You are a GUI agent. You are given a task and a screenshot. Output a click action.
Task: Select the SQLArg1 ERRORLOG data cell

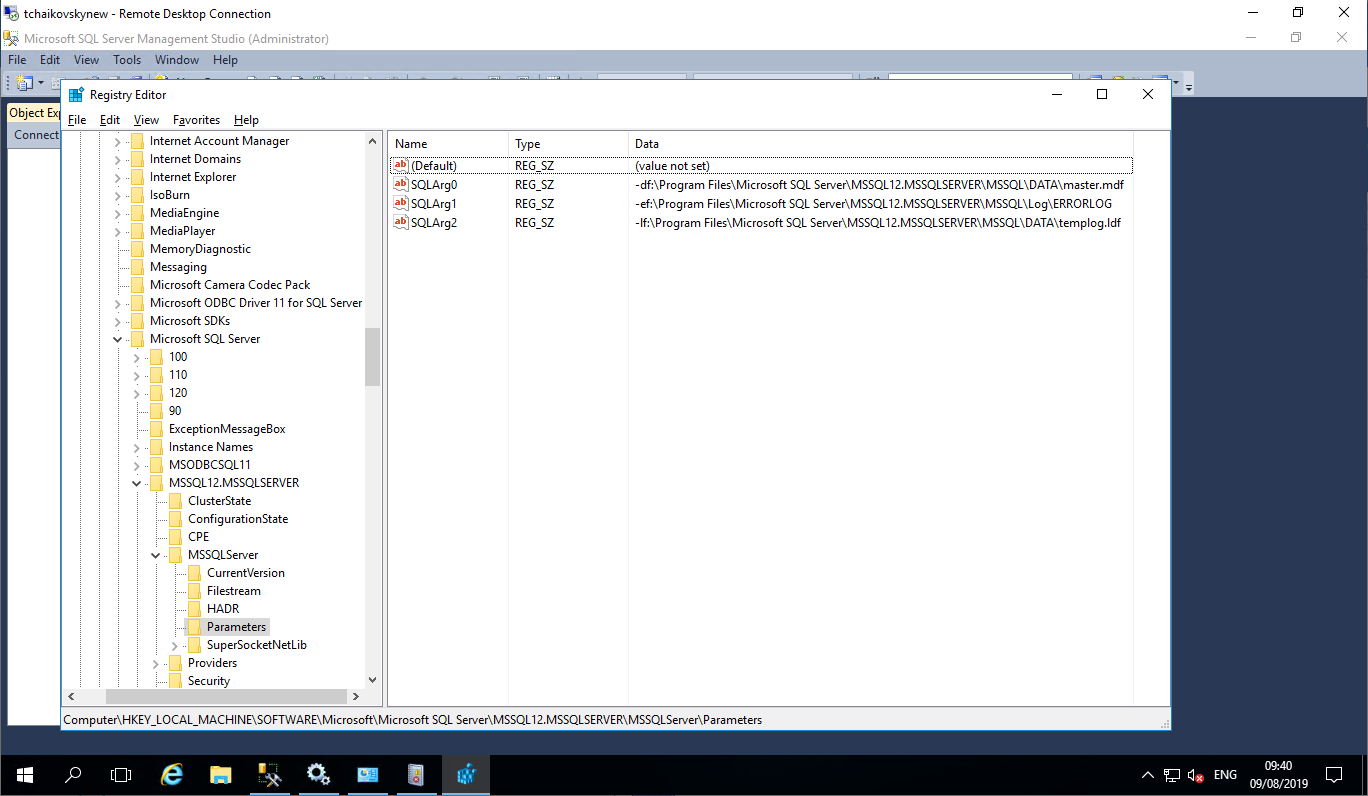(x=873, y=204)
